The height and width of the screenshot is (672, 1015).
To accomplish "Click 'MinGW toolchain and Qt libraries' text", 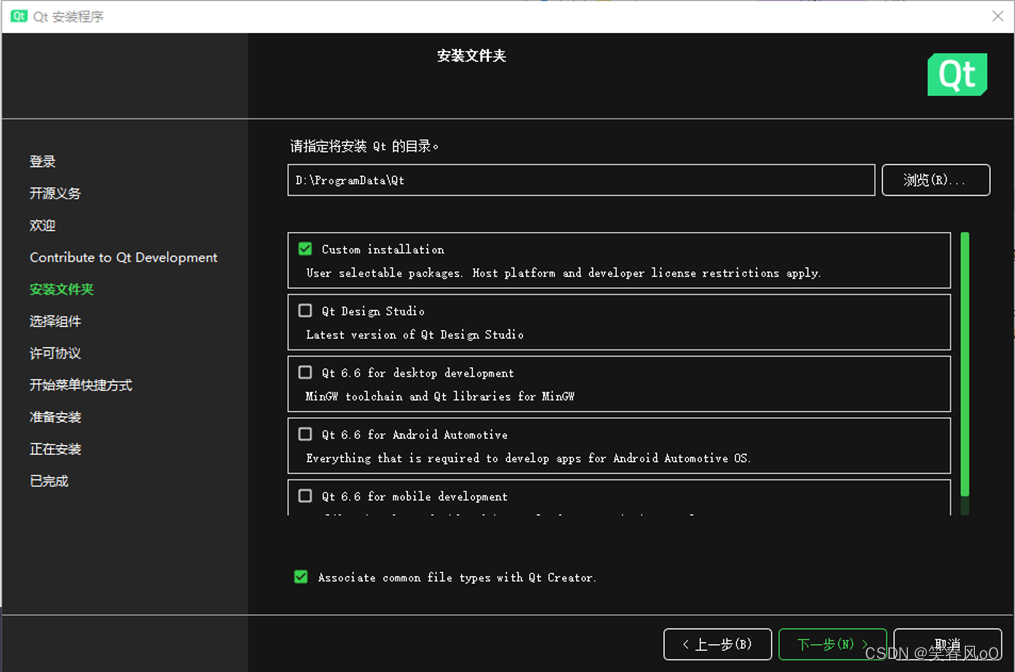I will (x=440, y=396).
